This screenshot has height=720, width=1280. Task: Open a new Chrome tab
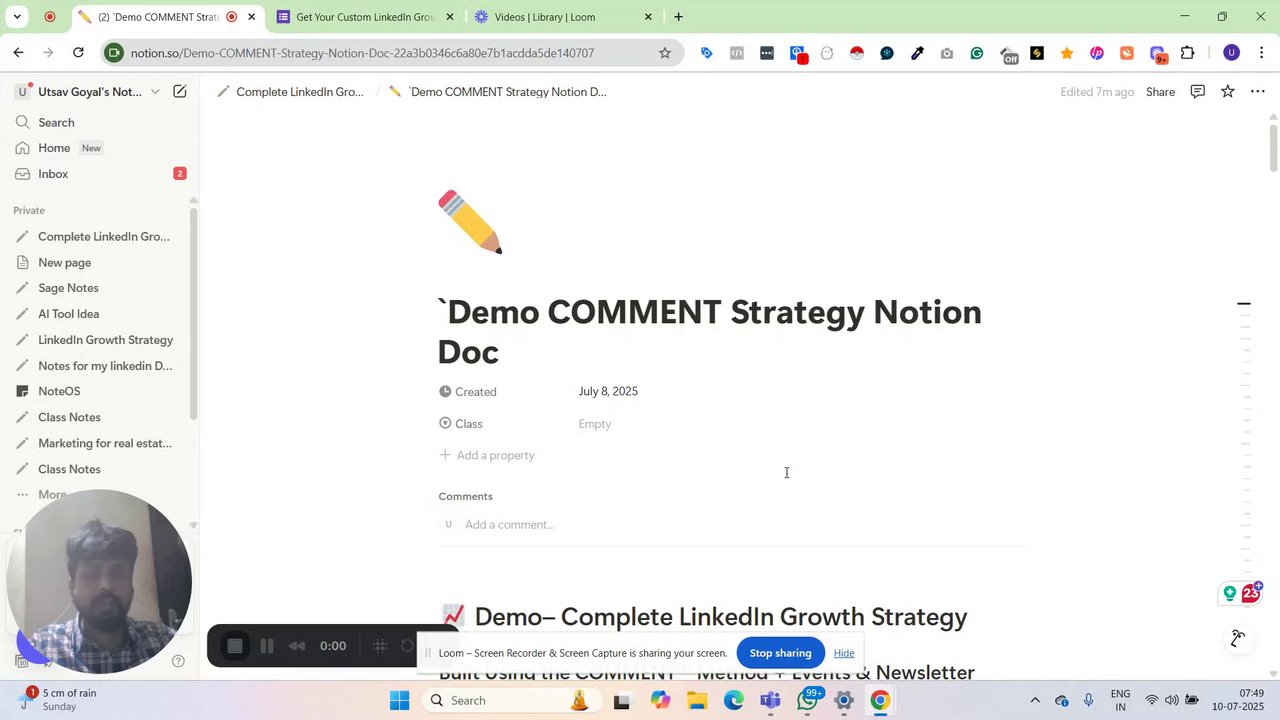[x=679, y=17]
